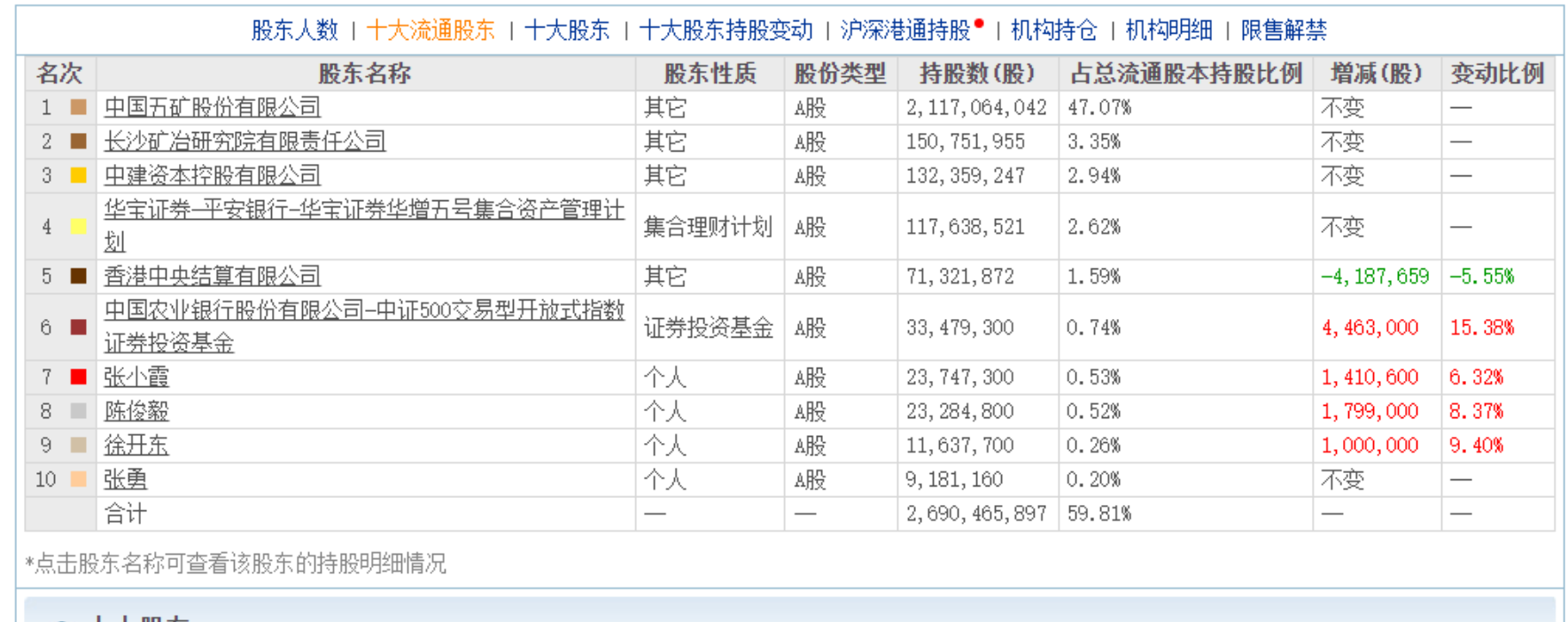Click the holdings value 150,751,955
The width and height of the screenshot is (1568, 622).
click(966, 142)
